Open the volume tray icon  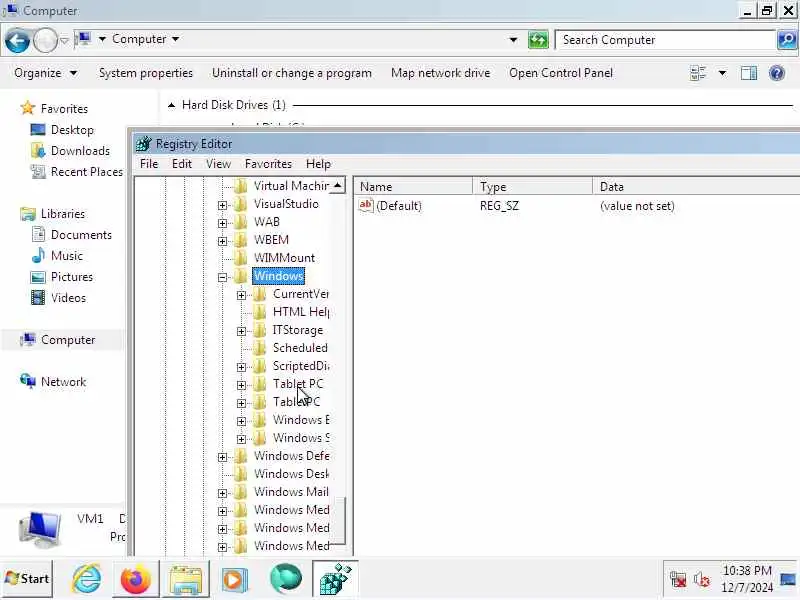[702, 580]
